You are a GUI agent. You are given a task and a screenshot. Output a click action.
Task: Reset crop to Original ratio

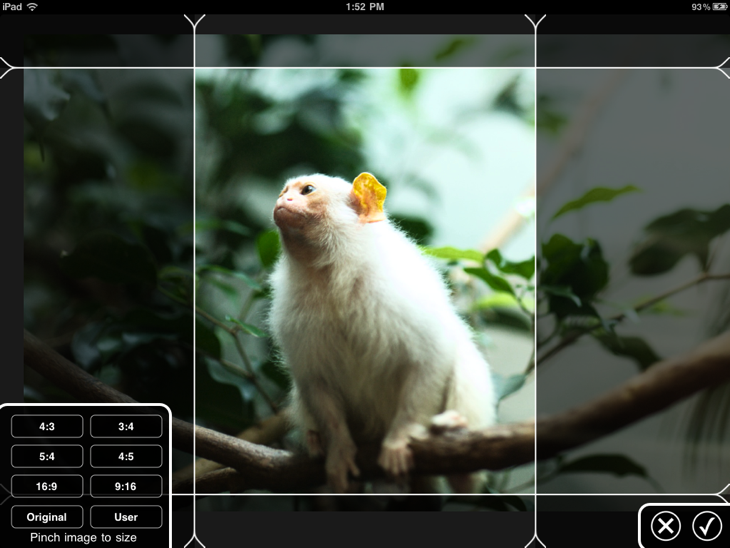pyautogui.click(x=47, y=517)
